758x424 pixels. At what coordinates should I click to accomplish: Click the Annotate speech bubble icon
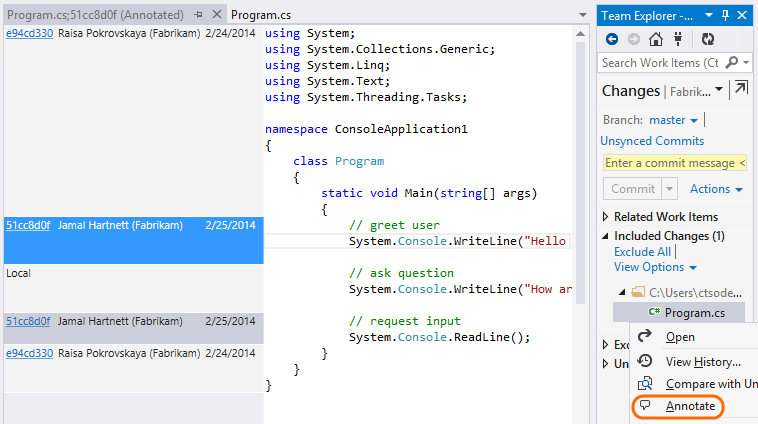[645, 405]
